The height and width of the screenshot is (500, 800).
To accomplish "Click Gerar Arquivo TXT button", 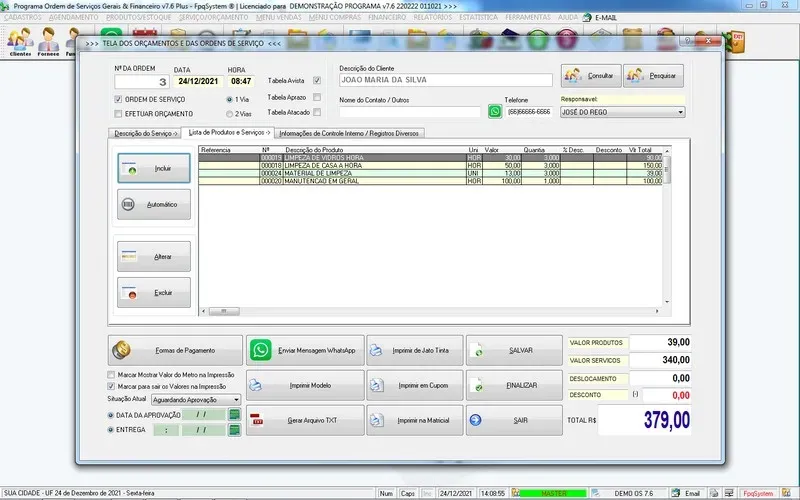I will [x=303, y=420].
